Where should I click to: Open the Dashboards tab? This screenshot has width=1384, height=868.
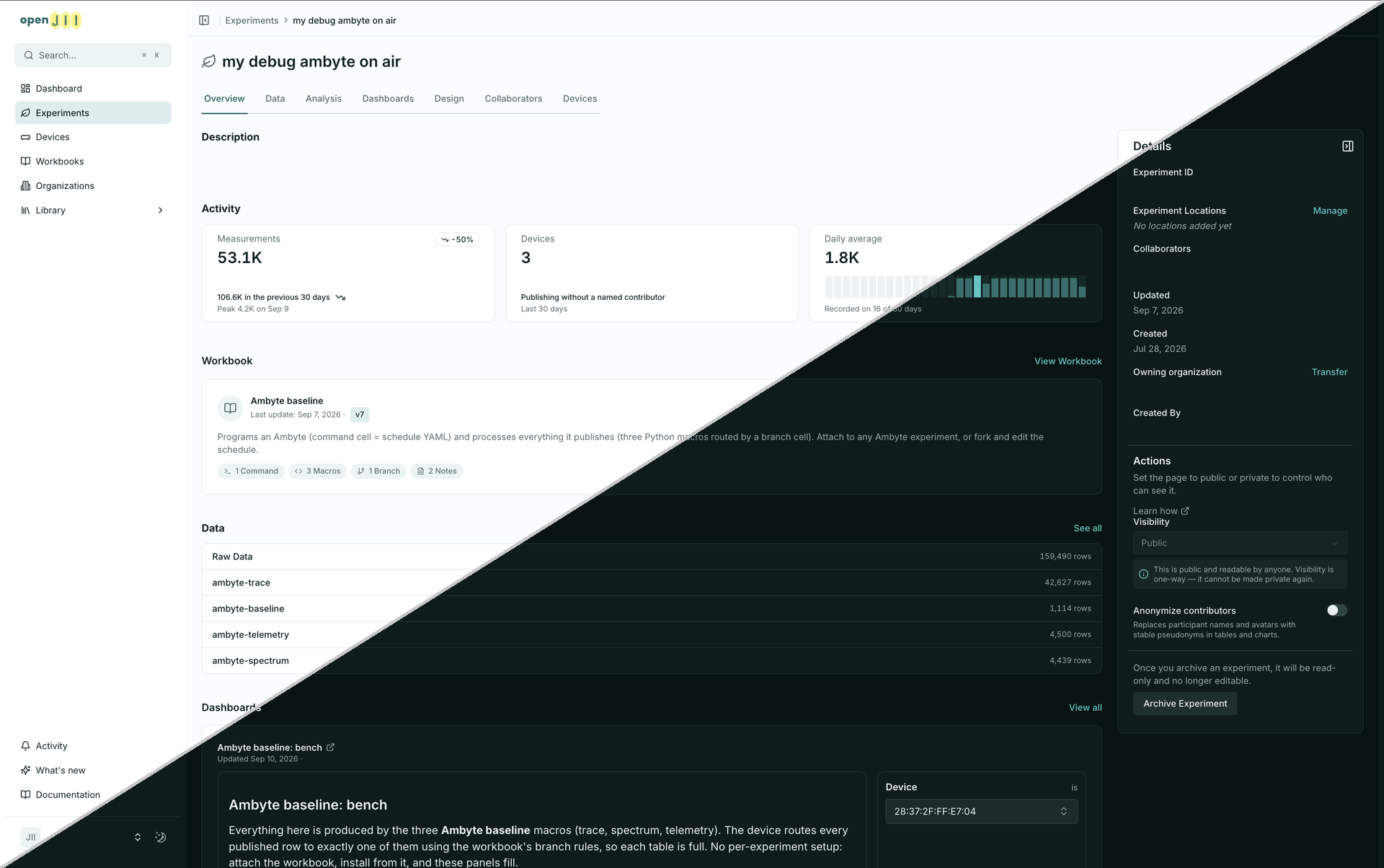point(388,99)
